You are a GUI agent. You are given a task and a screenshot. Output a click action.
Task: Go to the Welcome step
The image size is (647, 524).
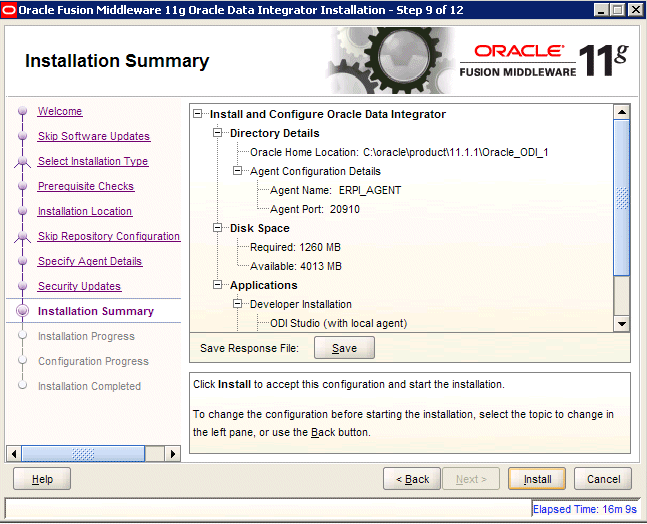tap(60, 111)
